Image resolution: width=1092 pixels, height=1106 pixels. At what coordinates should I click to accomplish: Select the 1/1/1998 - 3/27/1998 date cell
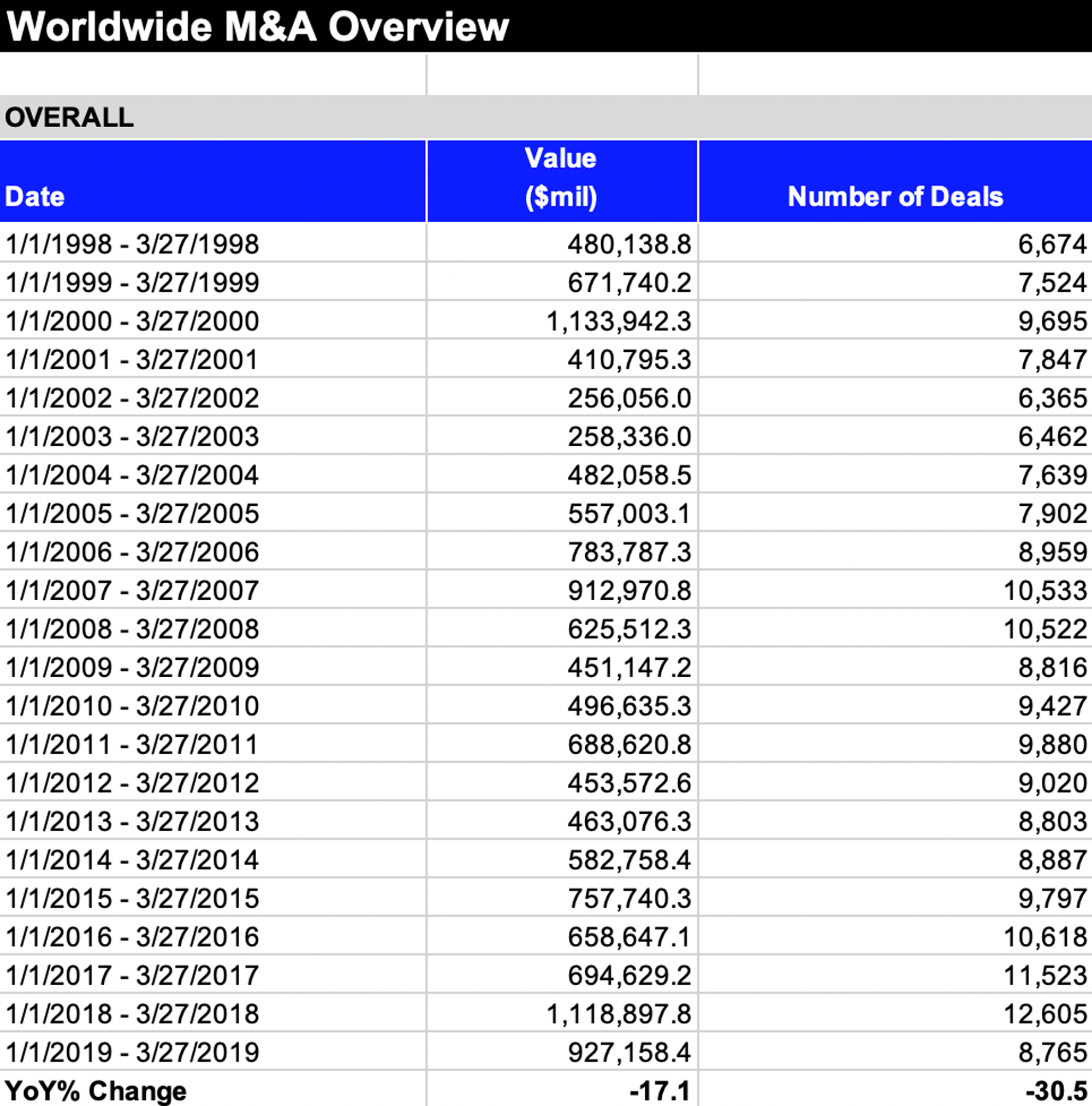(x=132, y=244)
